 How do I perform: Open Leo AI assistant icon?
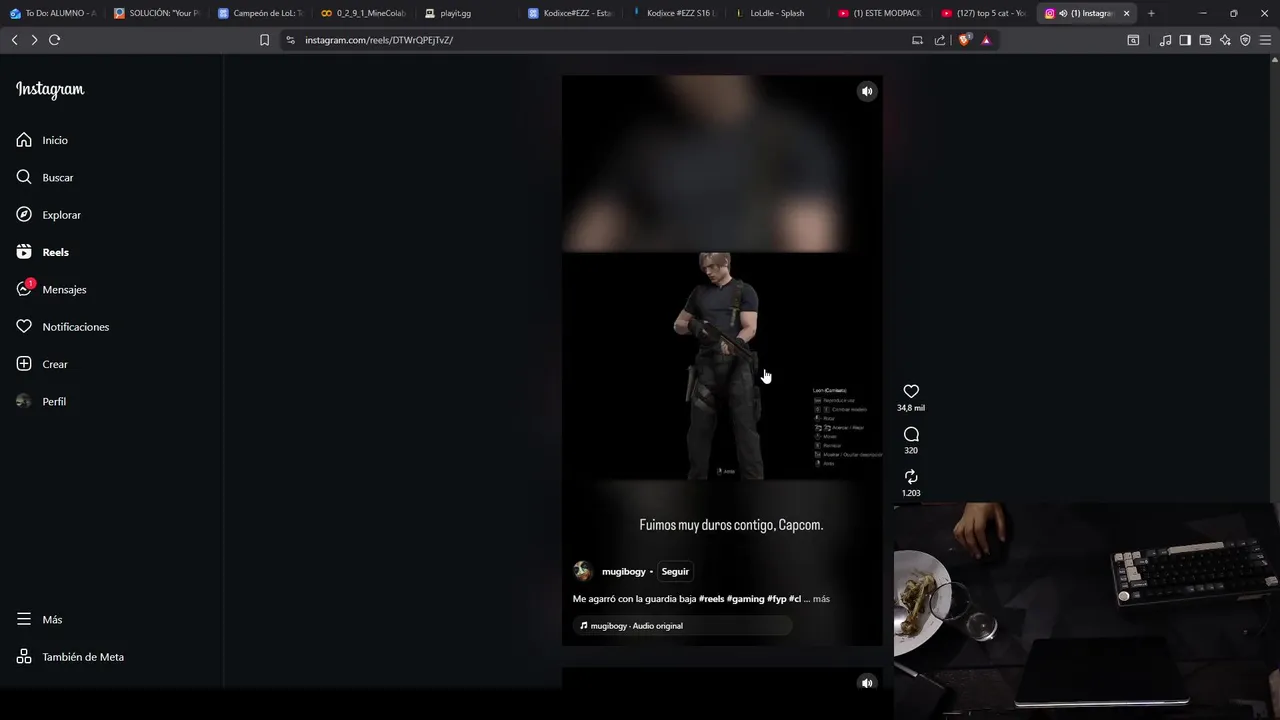(x=1225, y=40)
